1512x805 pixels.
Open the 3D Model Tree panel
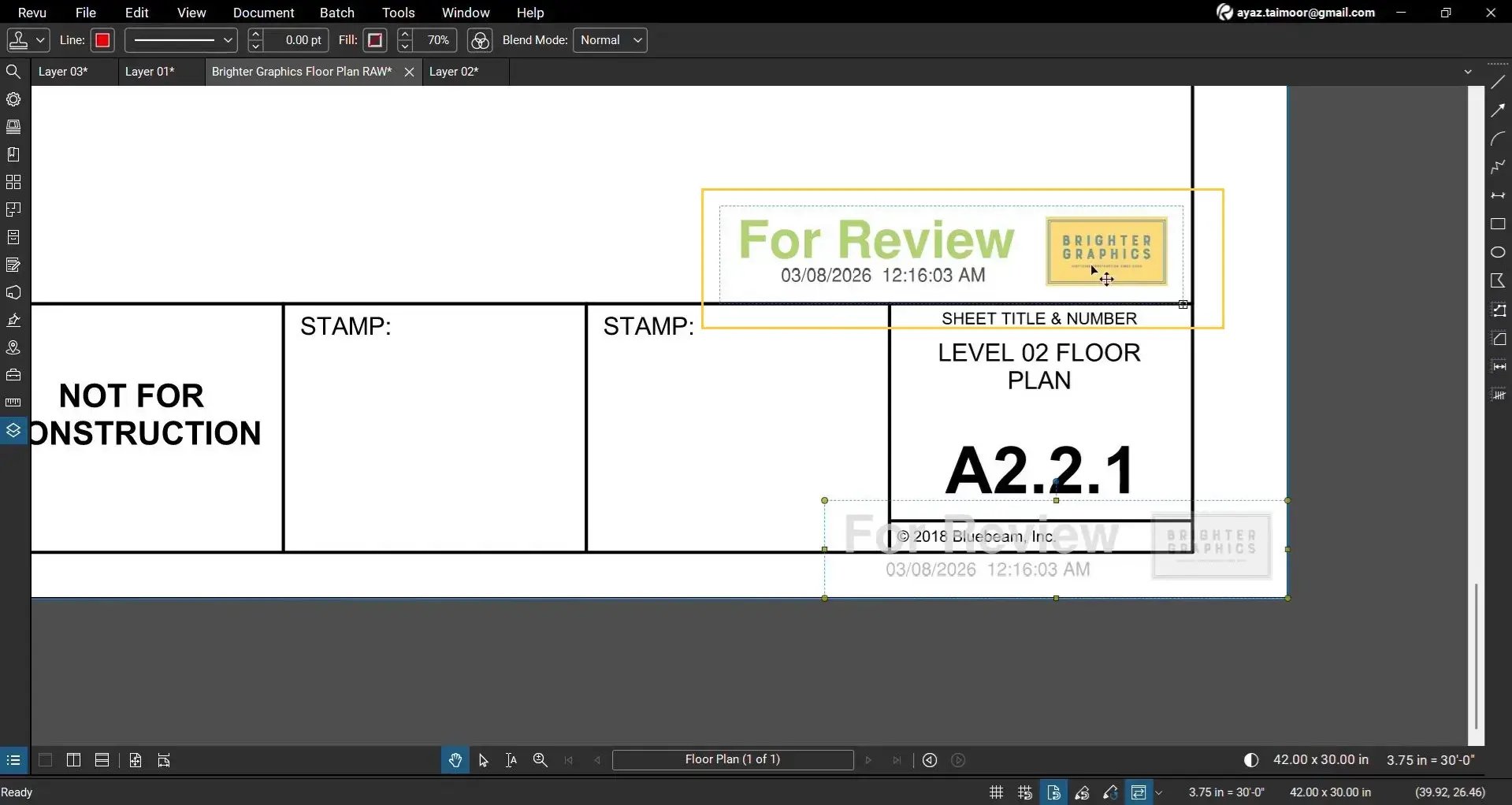(x=13, y=292)
